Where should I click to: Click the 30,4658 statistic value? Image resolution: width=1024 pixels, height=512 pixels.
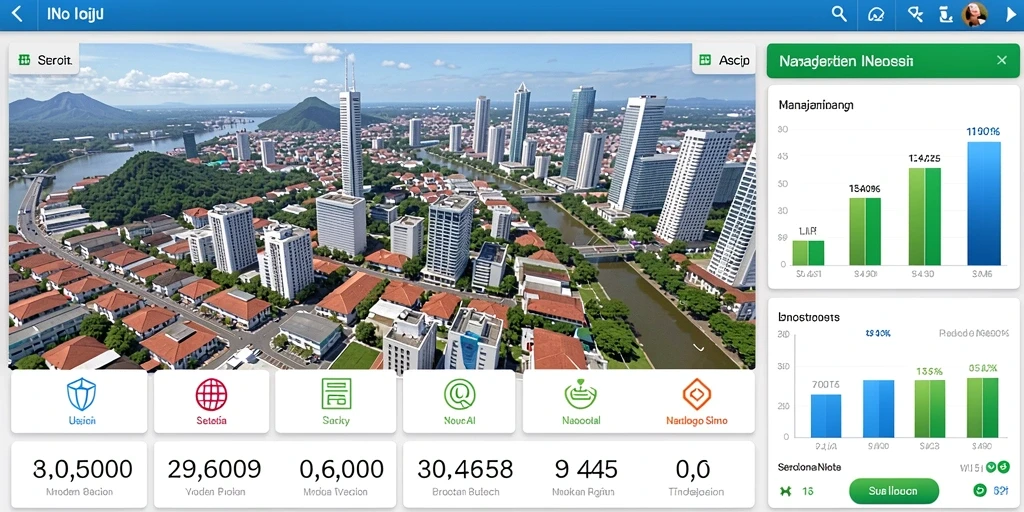click(465, 469)
